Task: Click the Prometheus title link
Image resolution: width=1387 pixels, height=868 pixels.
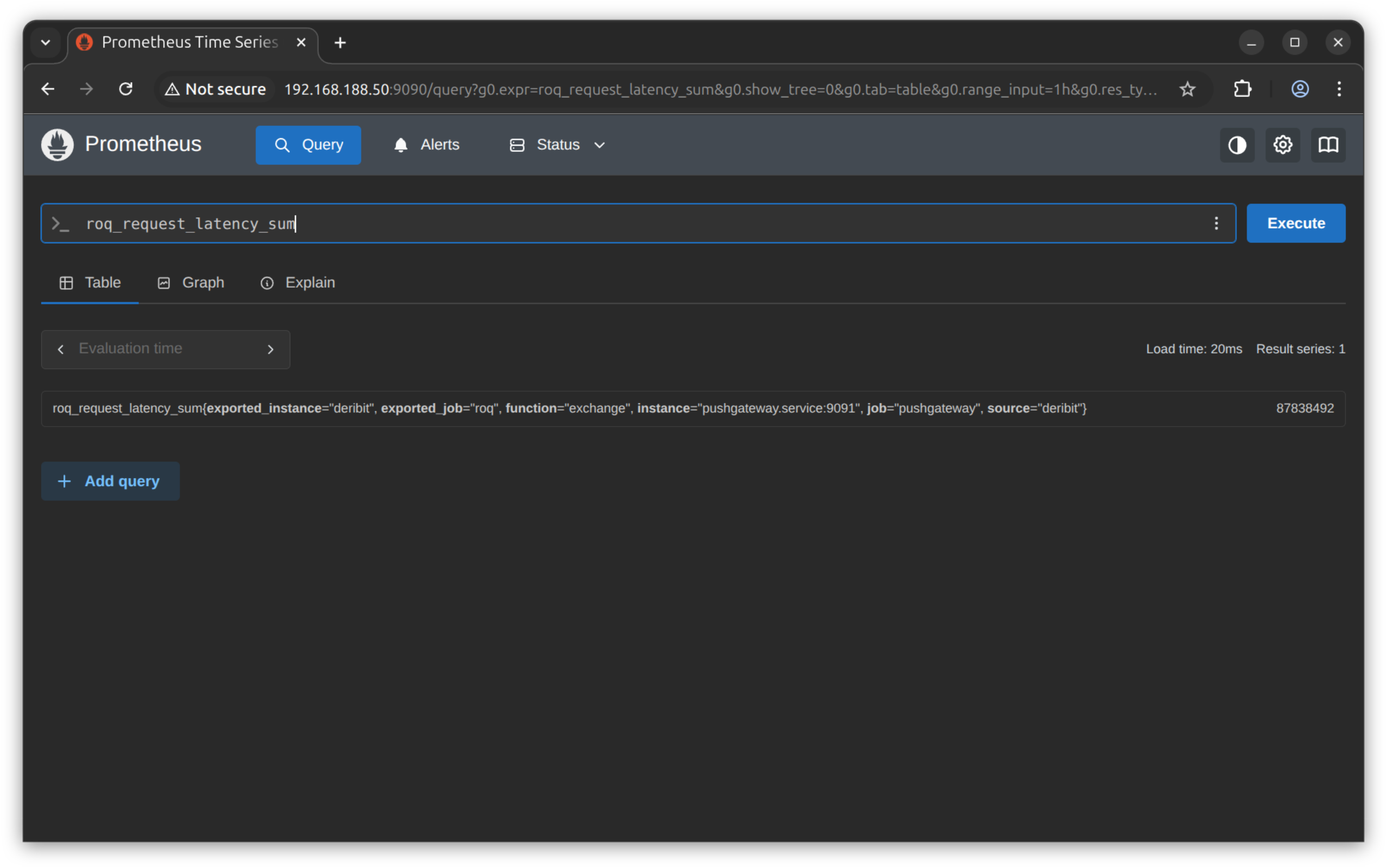Action: coord(143,144)
